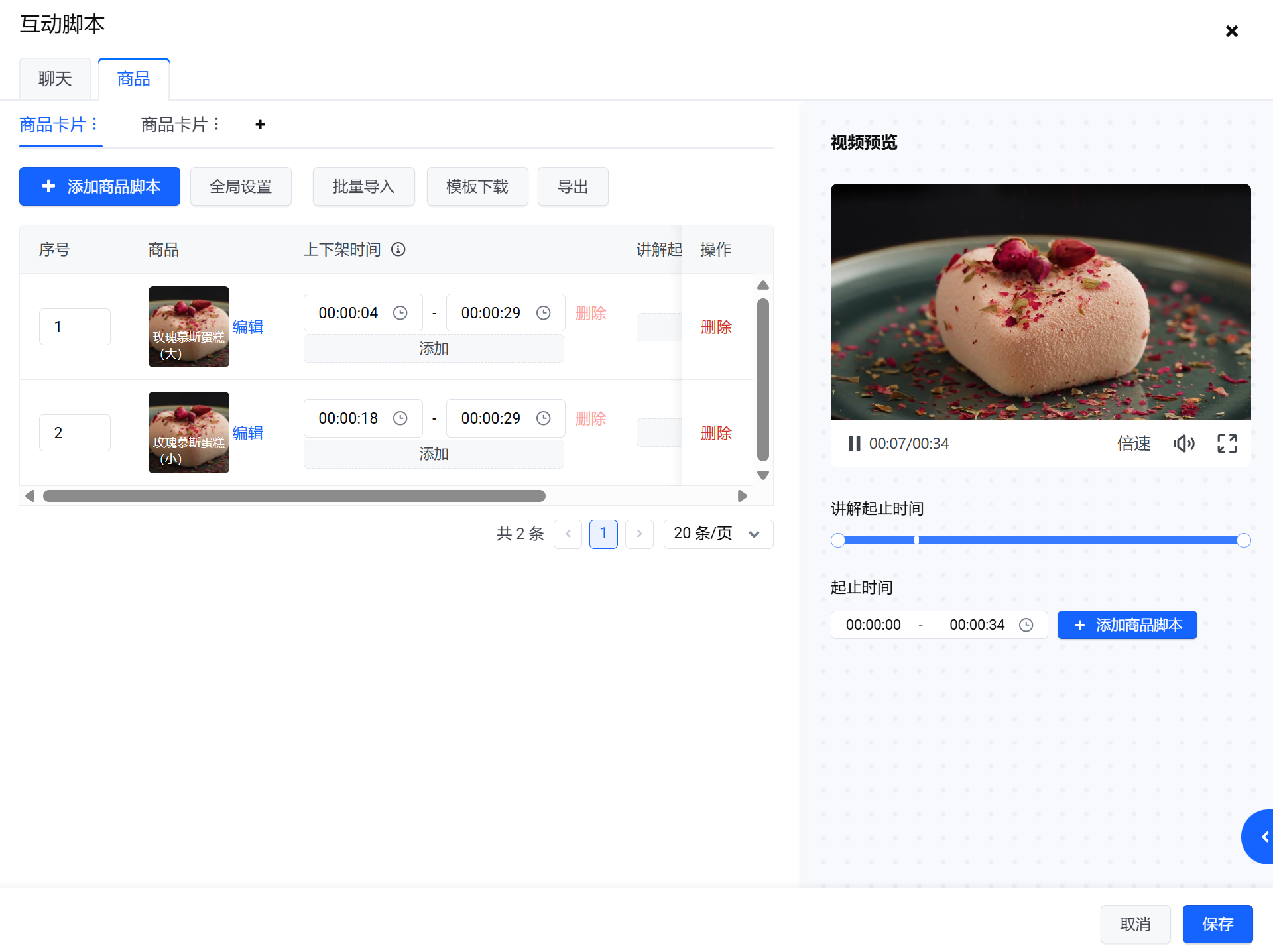The width and height of the screenshot is (1273, 952).
Task: Click the sequence number input of row 1
Action: pos(75,327)
